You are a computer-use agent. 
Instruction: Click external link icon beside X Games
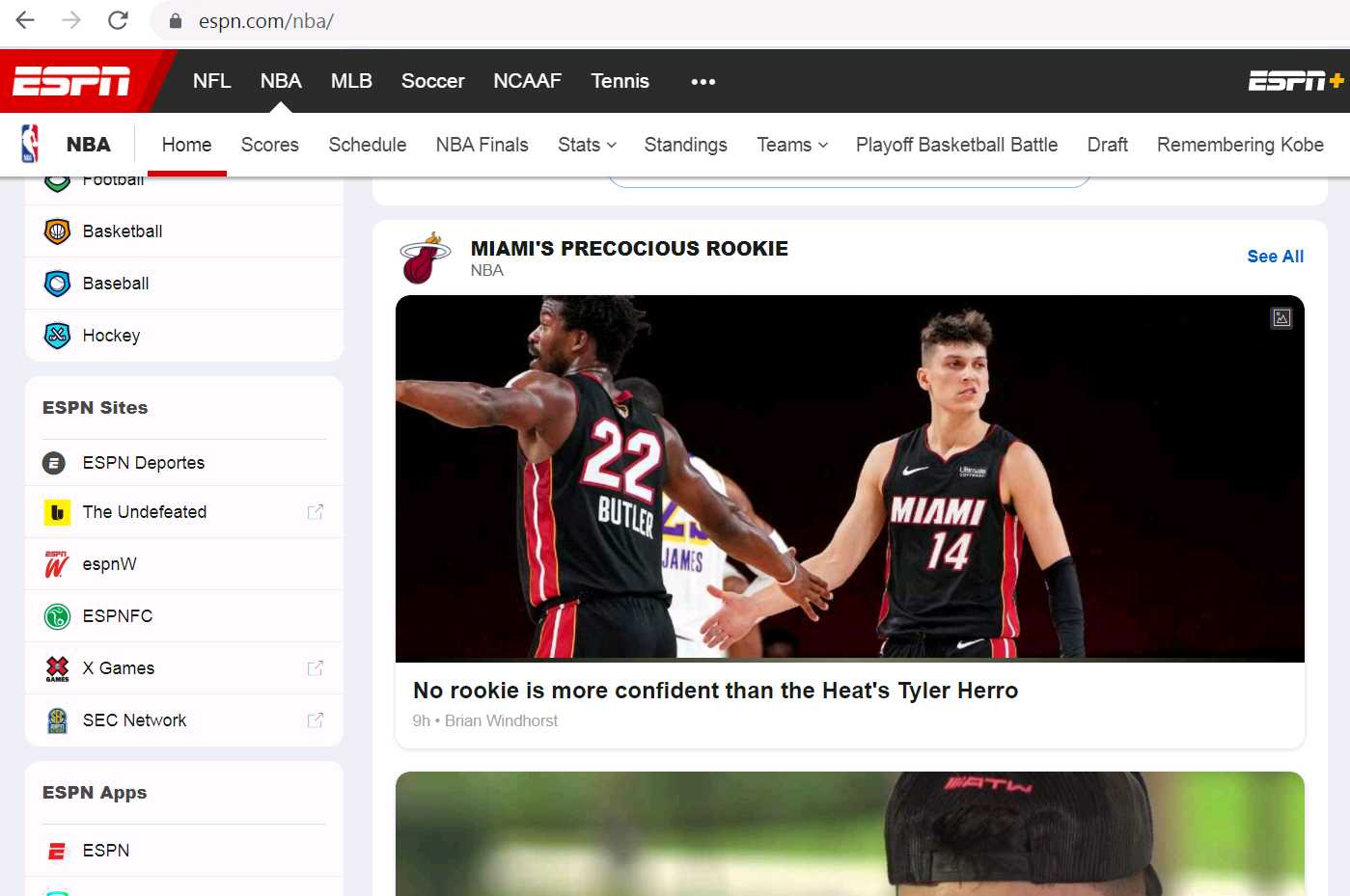tap(315, 668)
